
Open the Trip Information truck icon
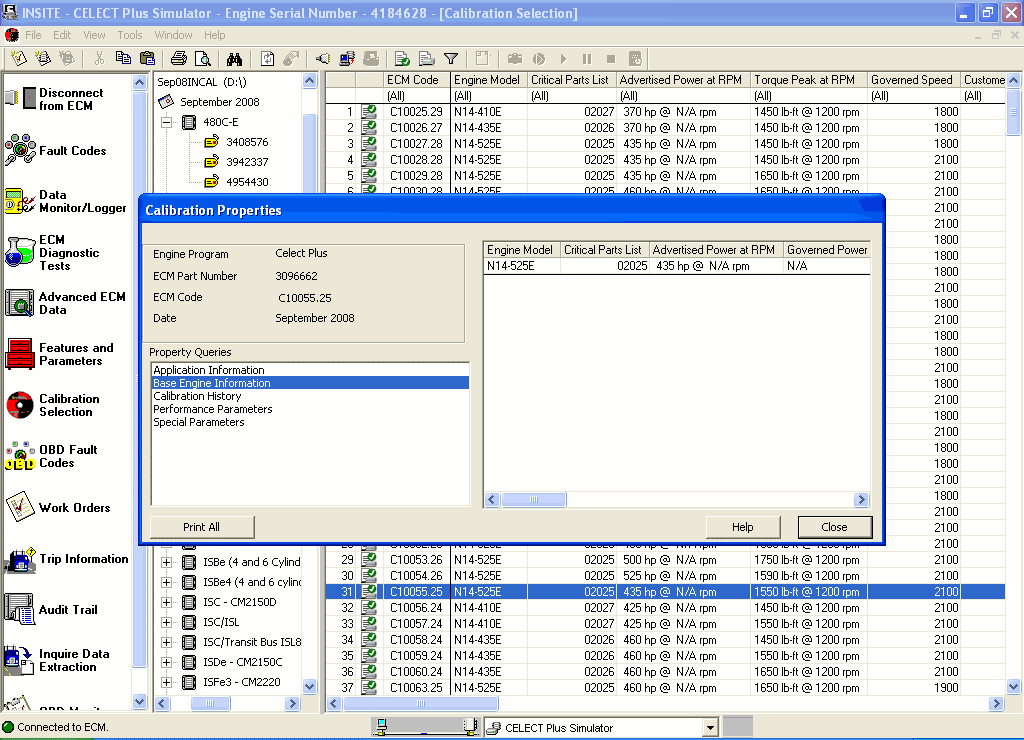point(20,558)
